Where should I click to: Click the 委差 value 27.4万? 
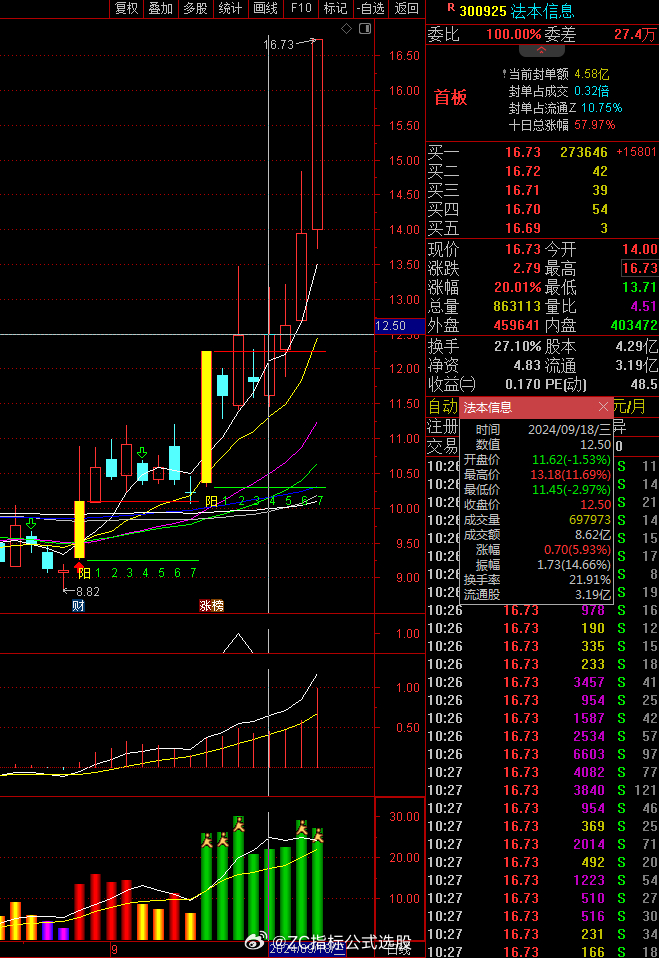pyautogui.click(x=636, y=34)
